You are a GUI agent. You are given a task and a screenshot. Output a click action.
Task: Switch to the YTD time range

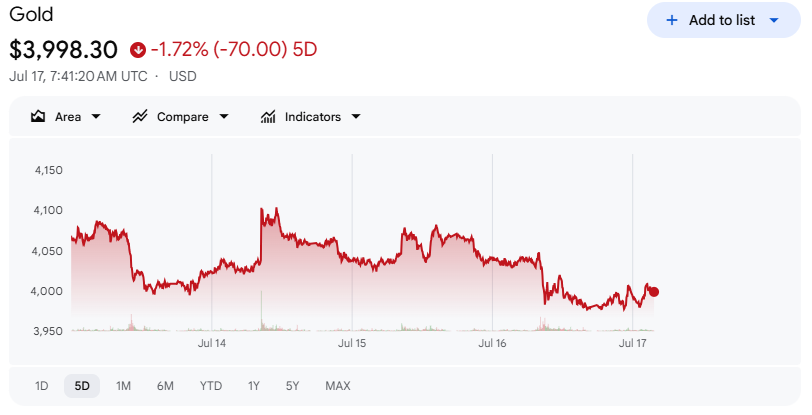(211, 386)
